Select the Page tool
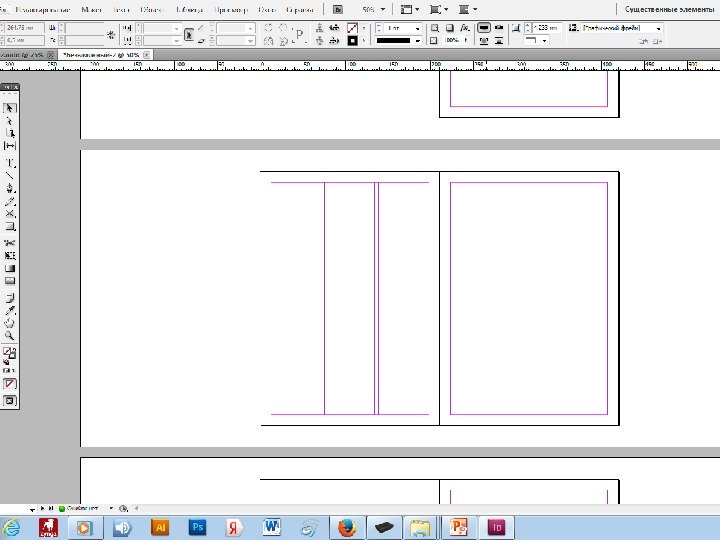720x540 pixels. (10, 133)
